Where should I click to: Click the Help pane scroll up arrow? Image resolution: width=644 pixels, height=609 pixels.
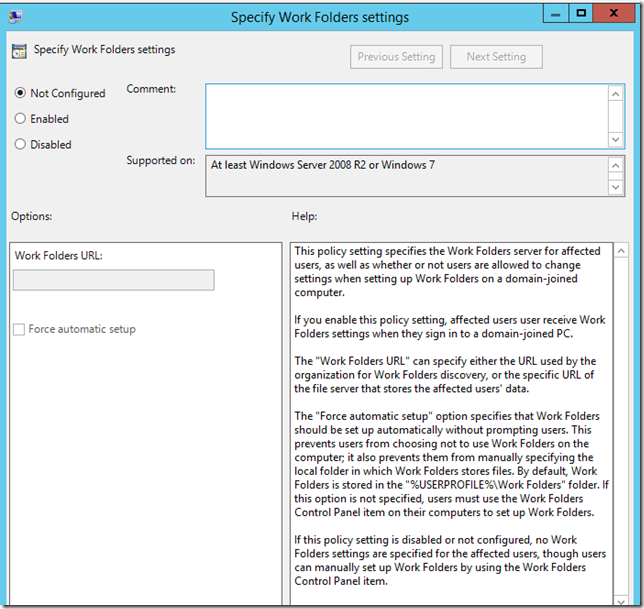click(621, 250)
